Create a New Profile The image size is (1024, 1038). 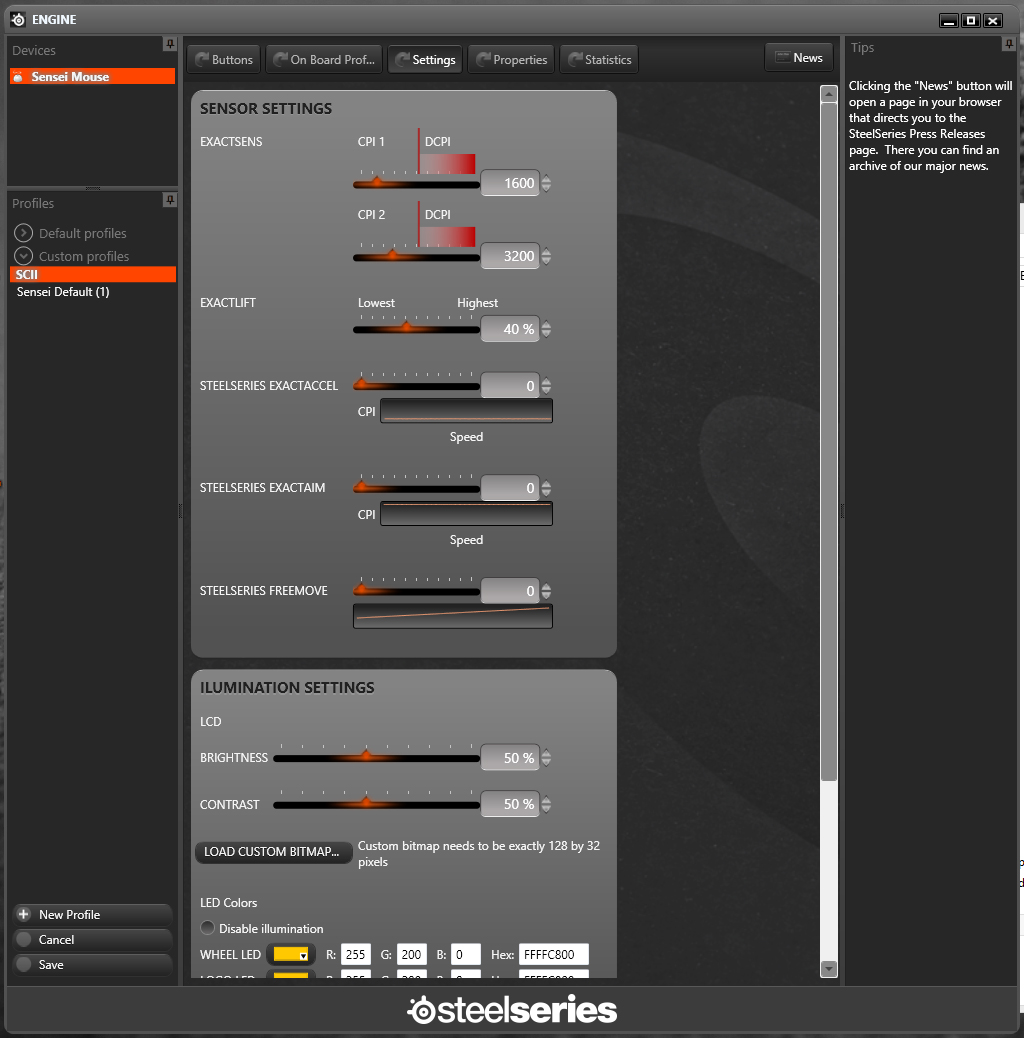(x=93, y=914)
